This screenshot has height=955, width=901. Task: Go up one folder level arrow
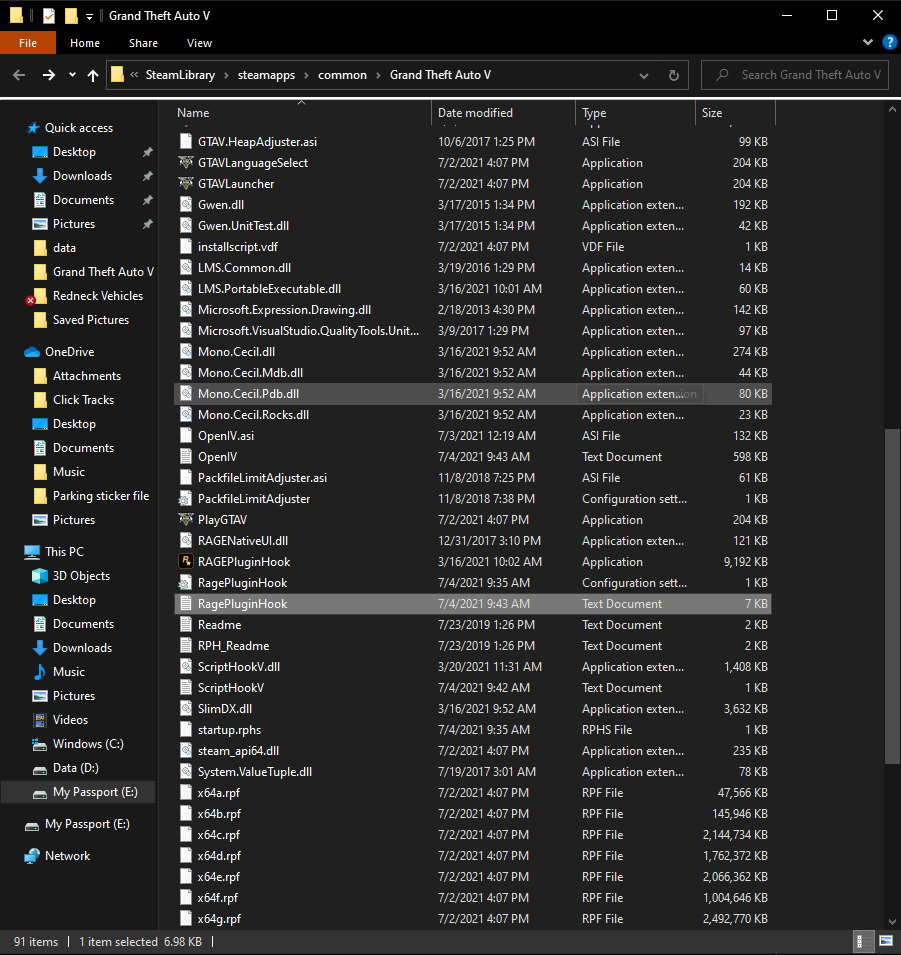click(93, 76)
